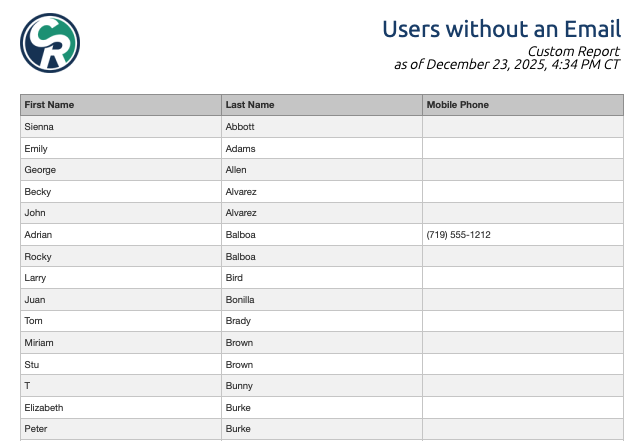Click the circular CR logo icon

(x=50, y=44)
